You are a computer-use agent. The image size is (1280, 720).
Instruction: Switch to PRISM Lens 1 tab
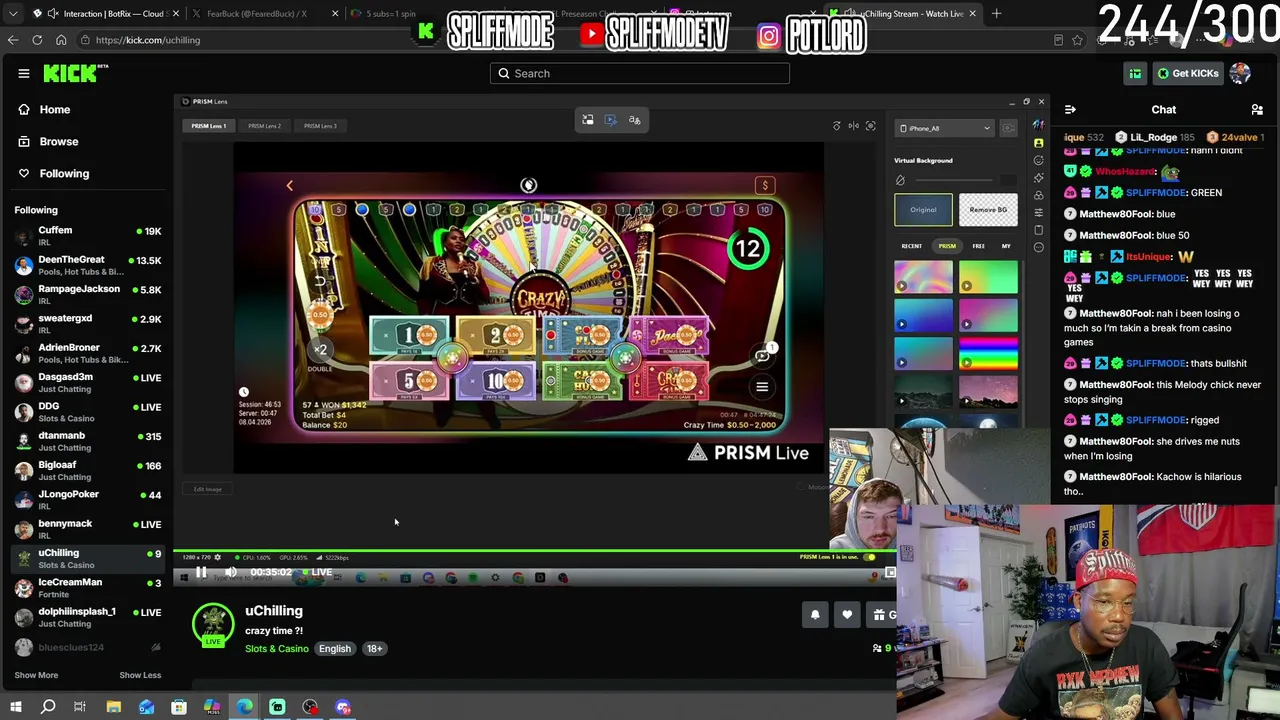coord(209,126)
